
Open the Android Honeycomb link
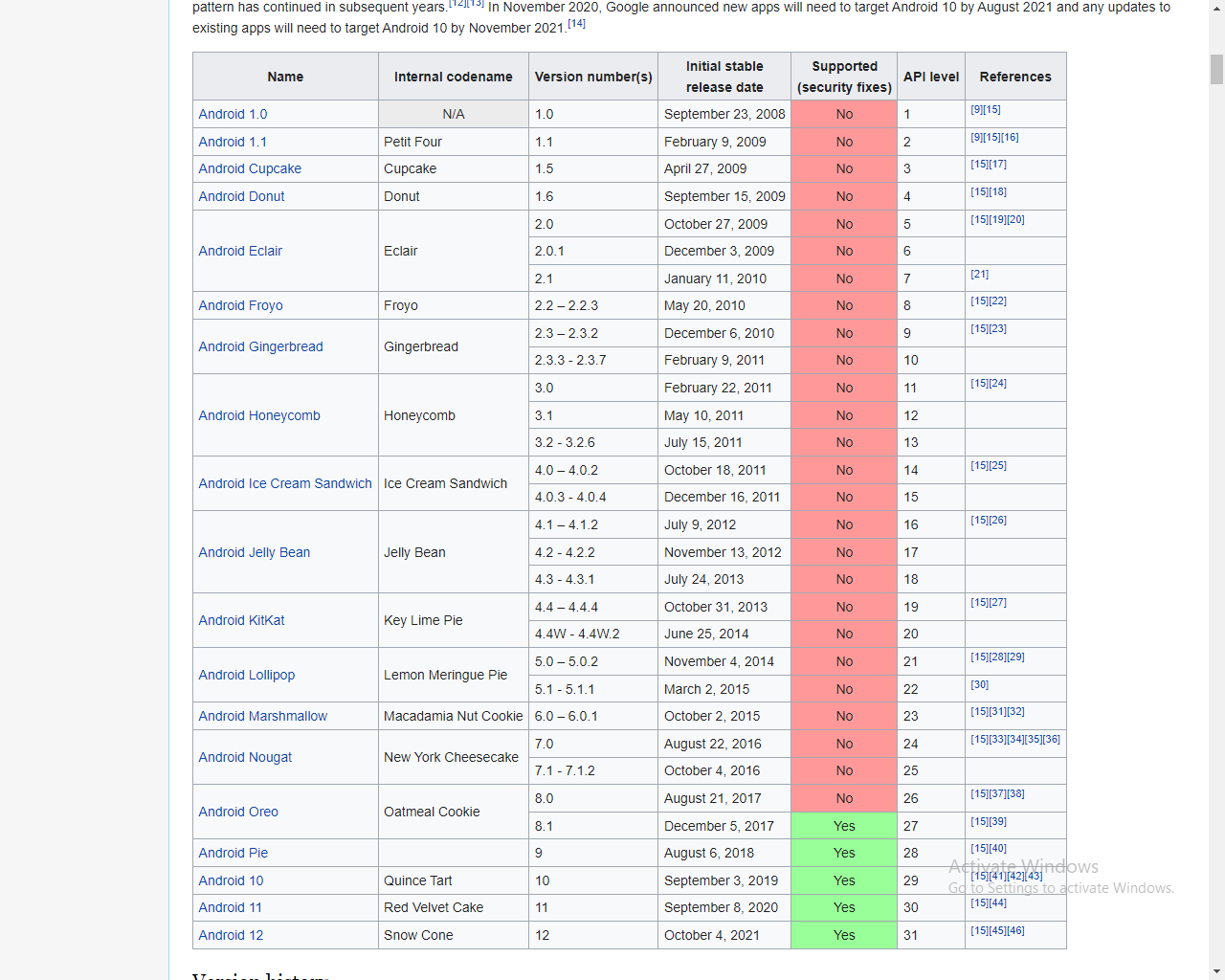tap(259, 415)
